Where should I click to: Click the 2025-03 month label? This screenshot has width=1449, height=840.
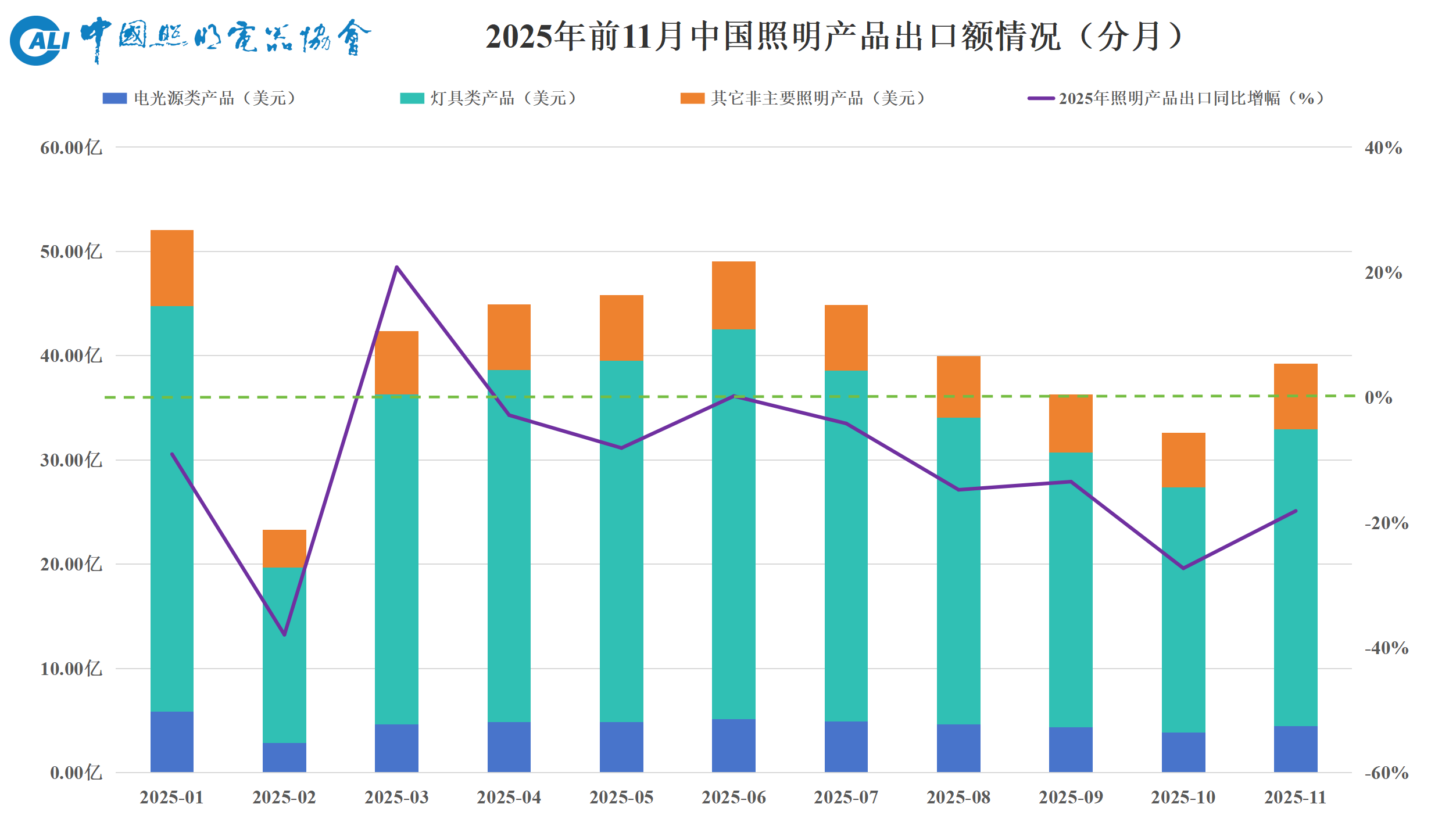click(396, 798)
